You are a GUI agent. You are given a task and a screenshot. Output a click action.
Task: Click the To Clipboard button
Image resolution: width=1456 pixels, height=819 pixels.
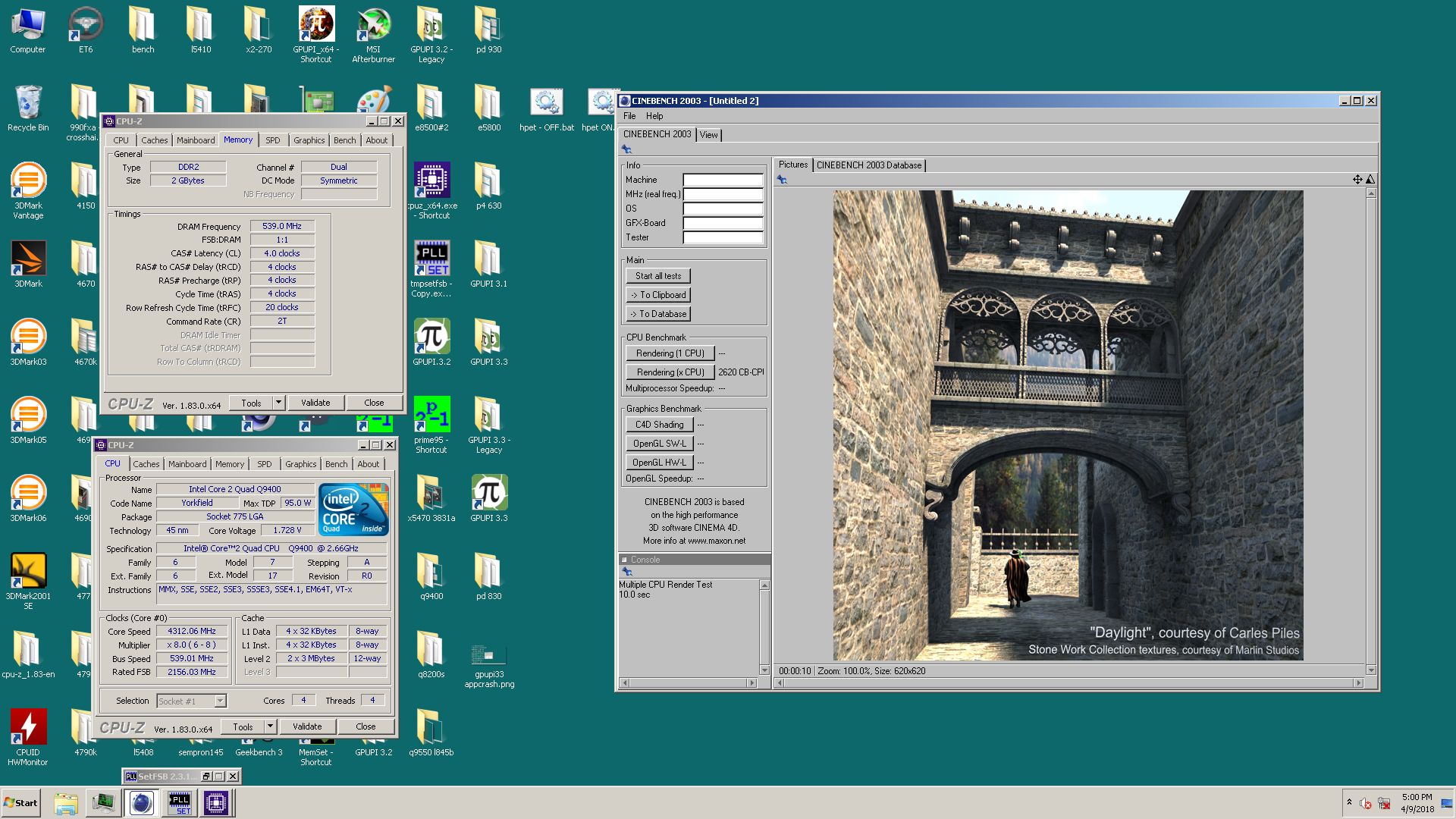tap(658, 295)
